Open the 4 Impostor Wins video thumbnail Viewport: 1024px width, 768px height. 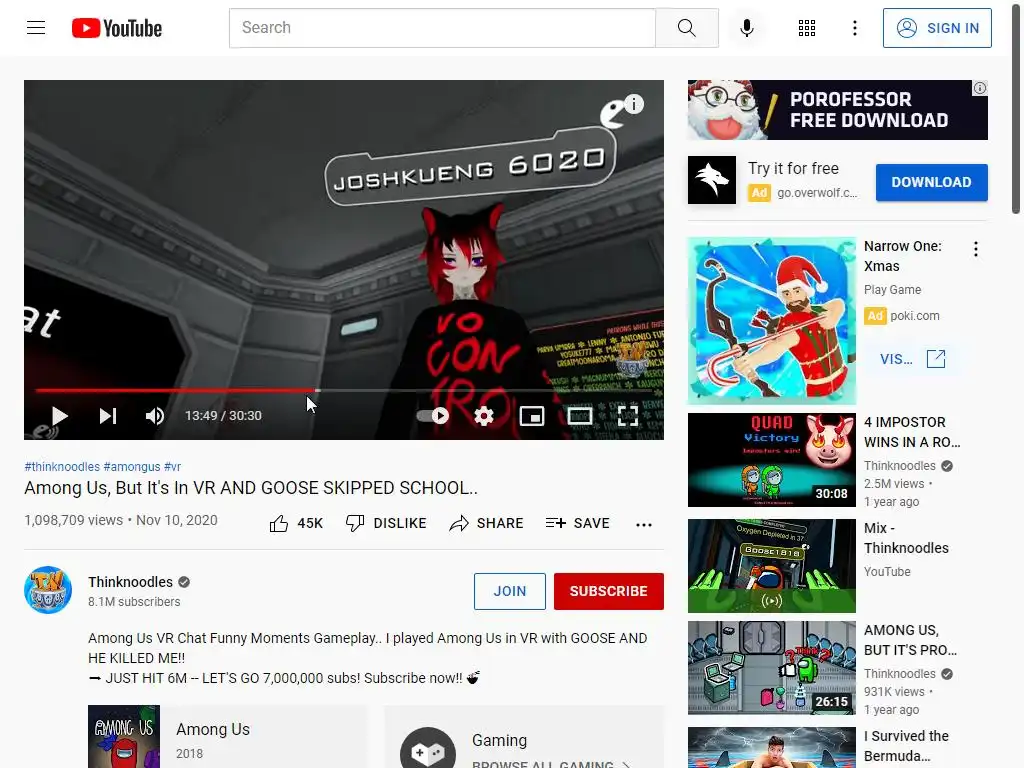[771, 460]
